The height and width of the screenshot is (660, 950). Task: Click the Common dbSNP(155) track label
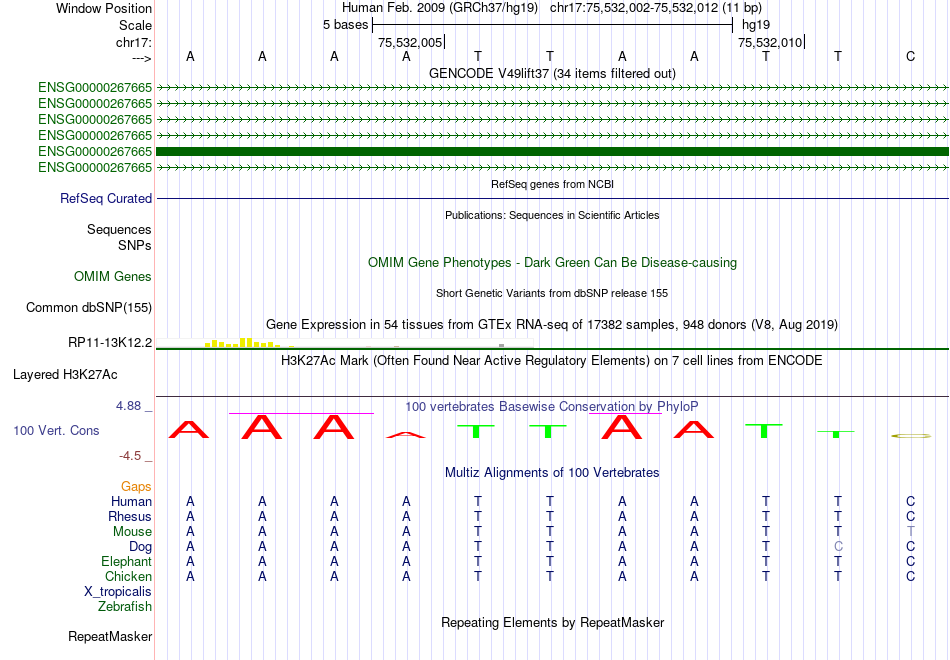[x=89, y=308]
